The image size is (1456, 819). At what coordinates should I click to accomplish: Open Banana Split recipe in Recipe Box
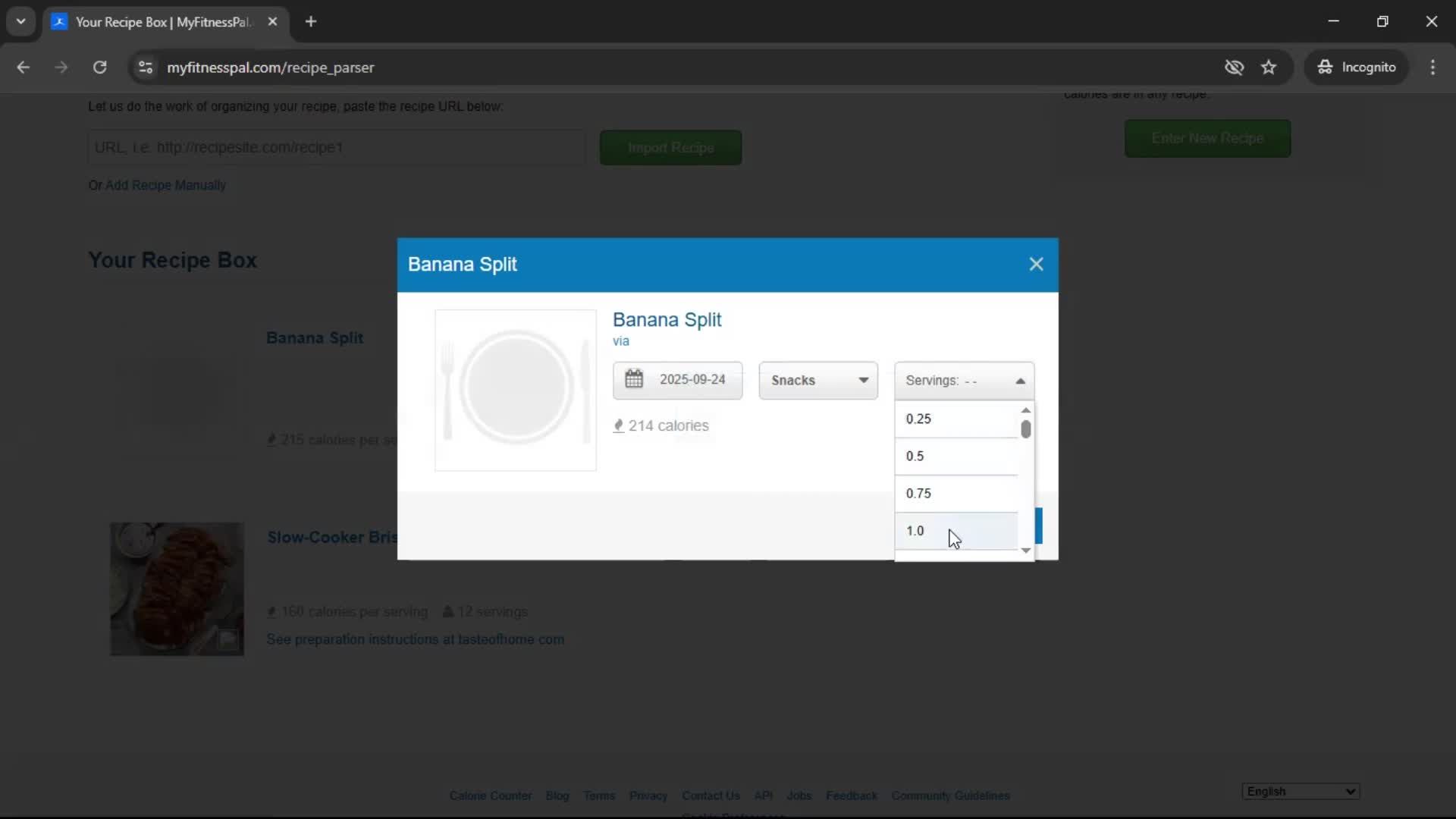[x=315, y=338]
